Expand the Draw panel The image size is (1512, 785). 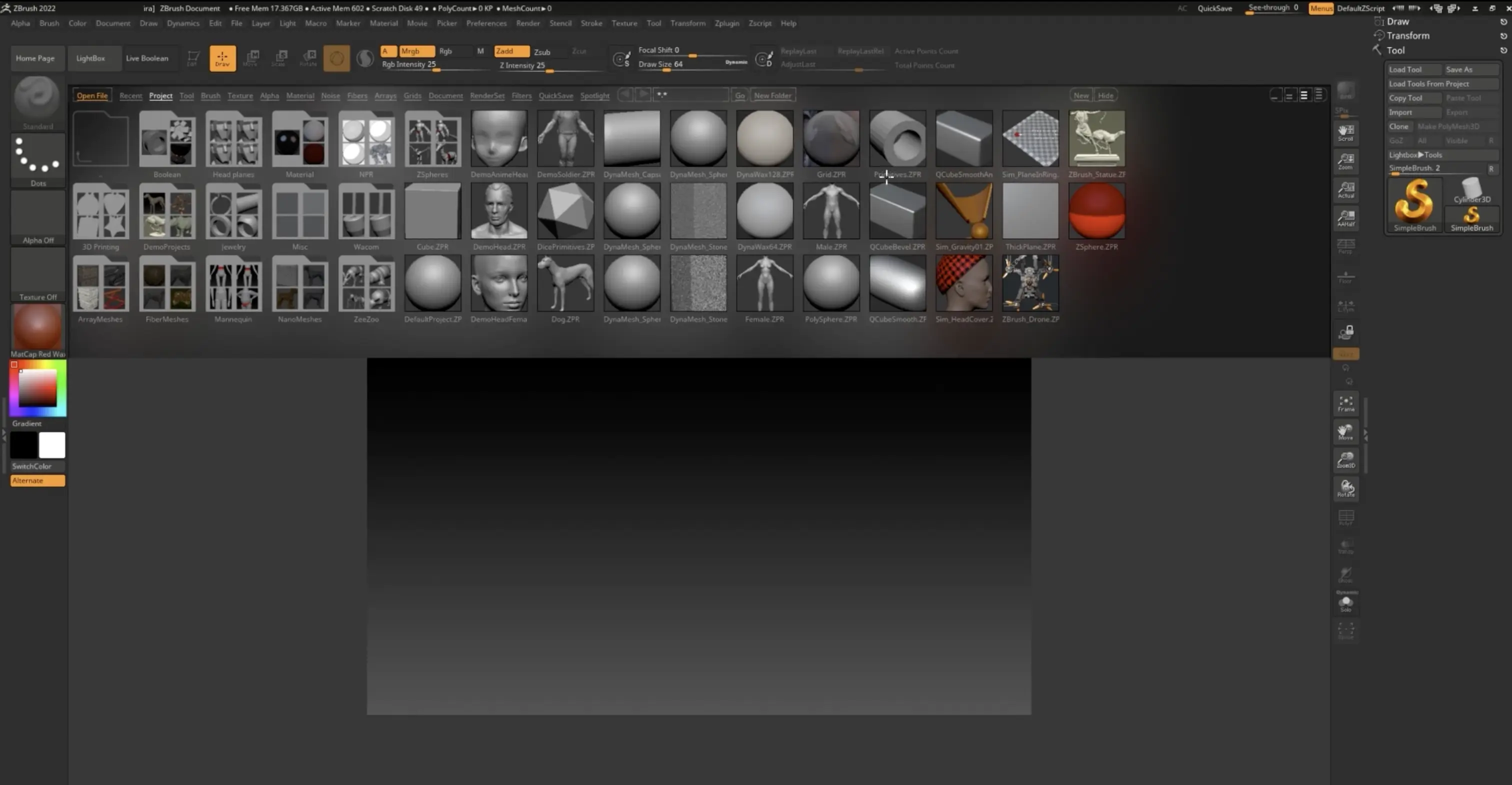(1398, 21)
